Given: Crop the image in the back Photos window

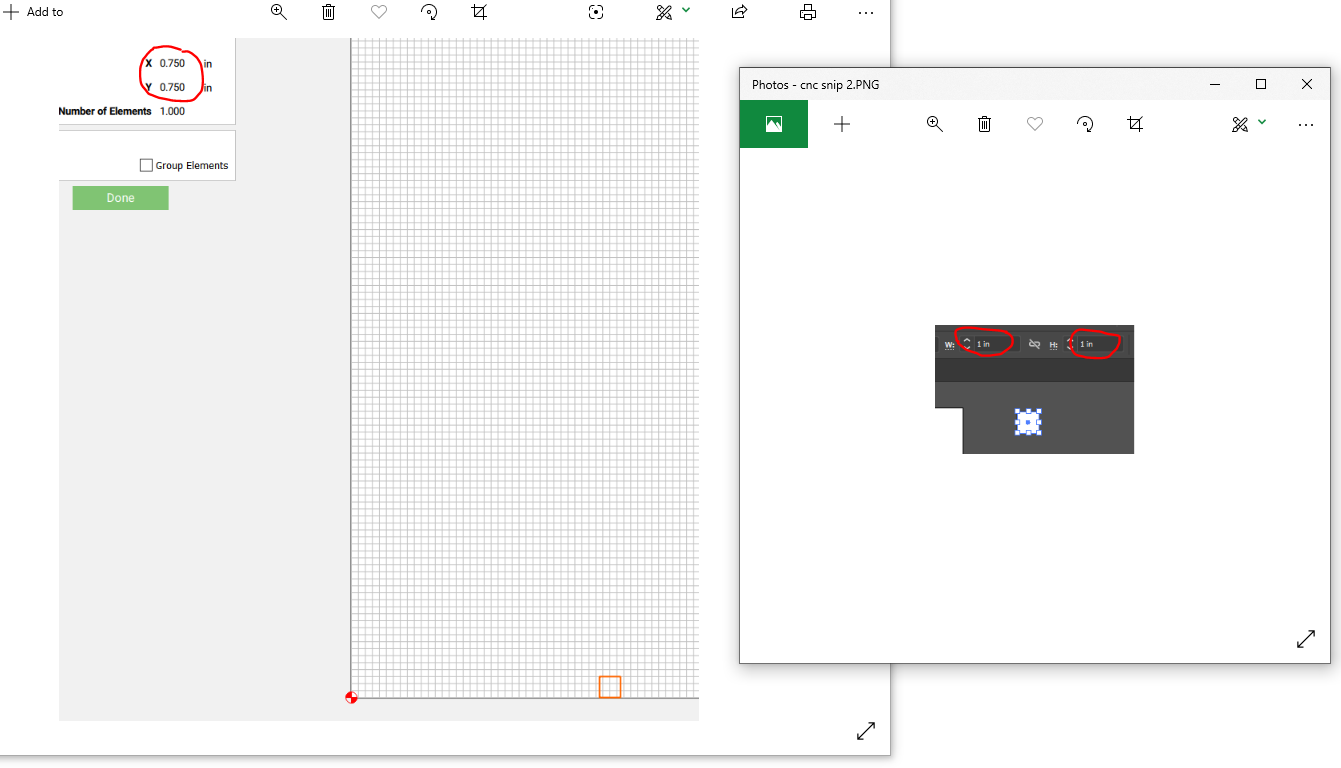Looking at the screenshot, I should [479, 12].
